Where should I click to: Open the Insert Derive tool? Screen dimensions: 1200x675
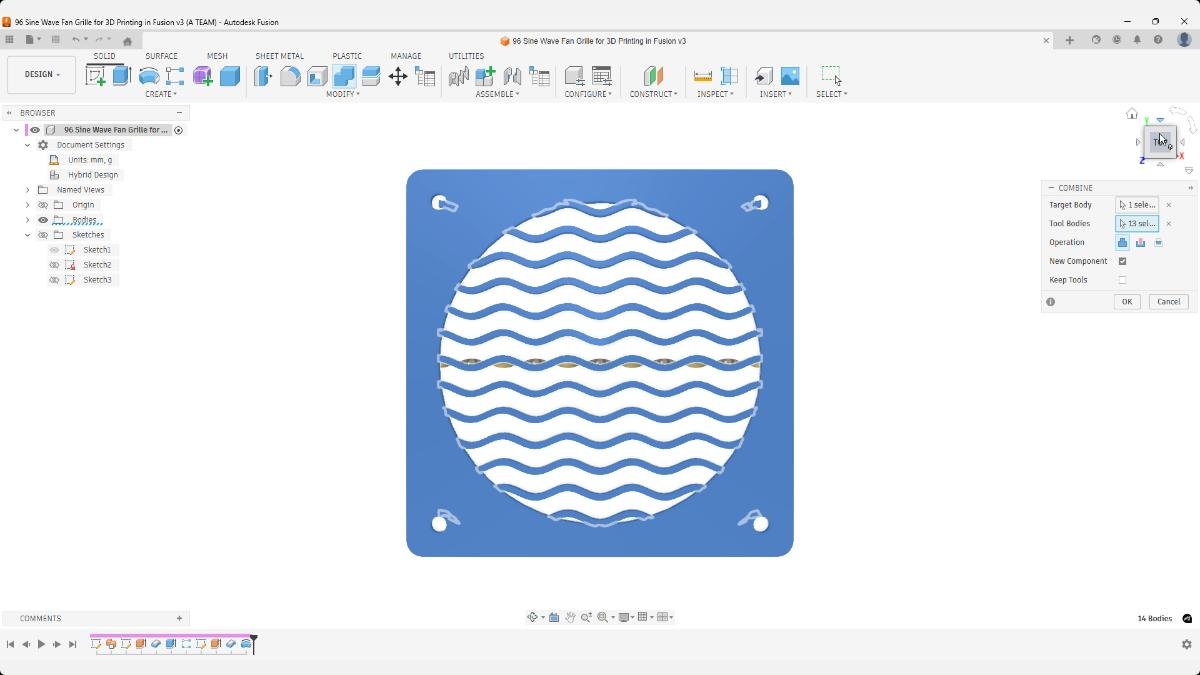pos(763,76)
